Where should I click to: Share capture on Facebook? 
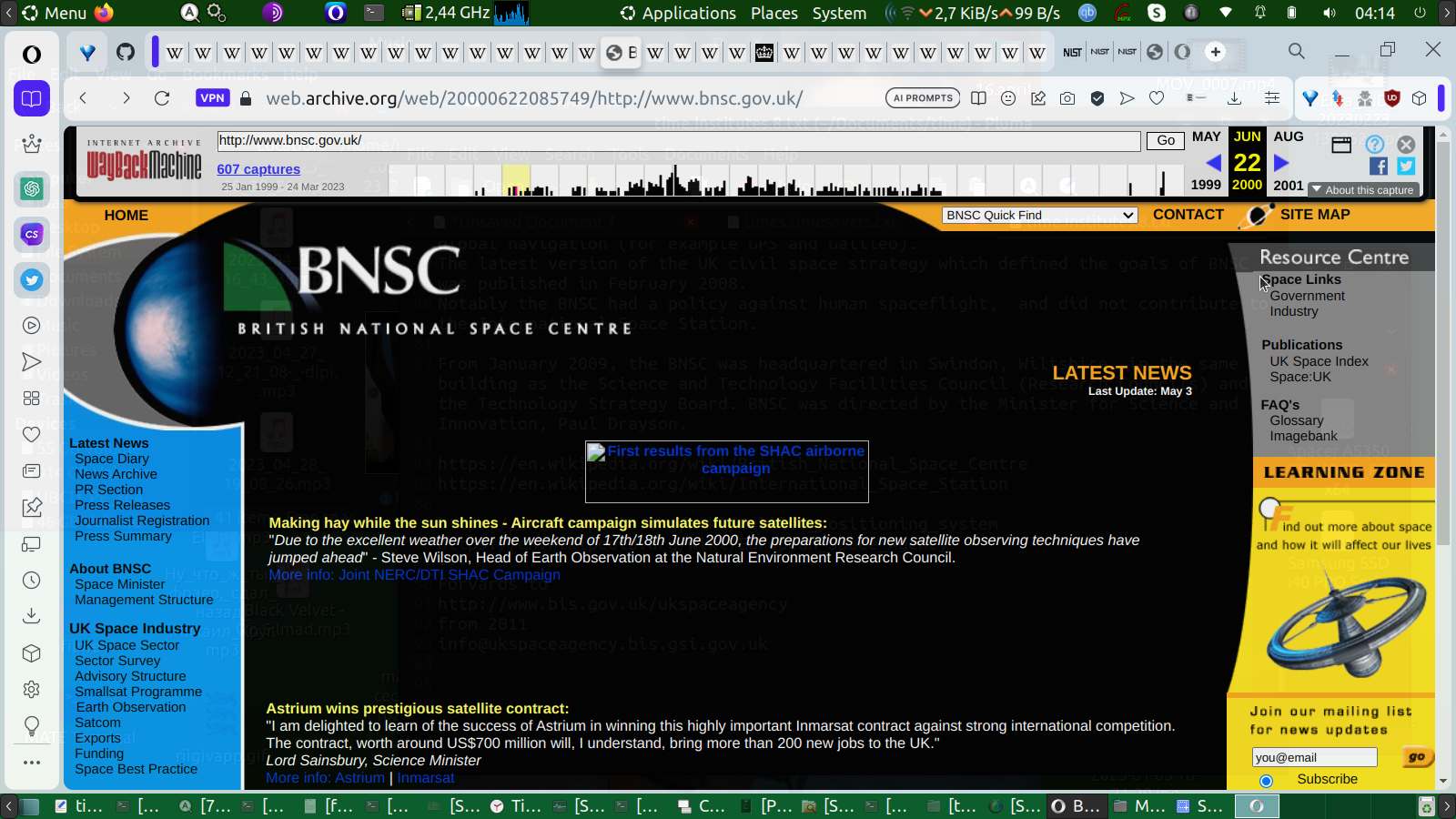(x=1379, y=166)
